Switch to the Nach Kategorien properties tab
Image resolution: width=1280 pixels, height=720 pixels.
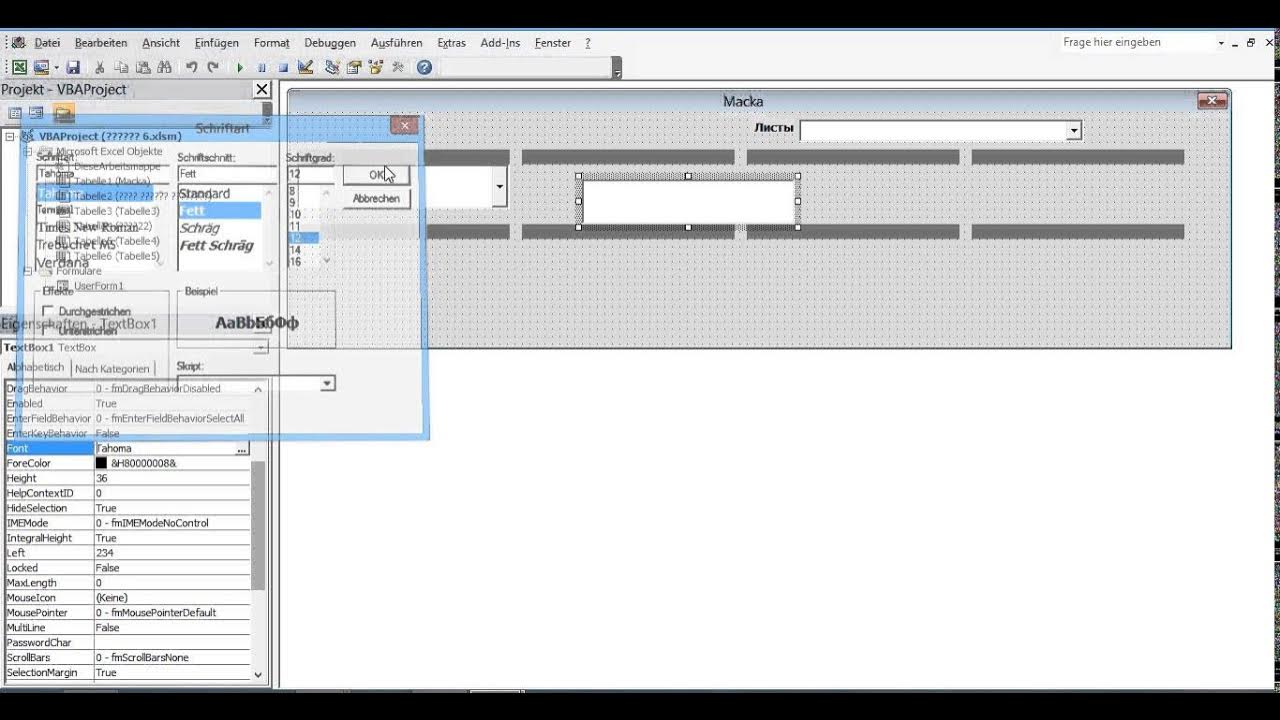tap(112, 368)
